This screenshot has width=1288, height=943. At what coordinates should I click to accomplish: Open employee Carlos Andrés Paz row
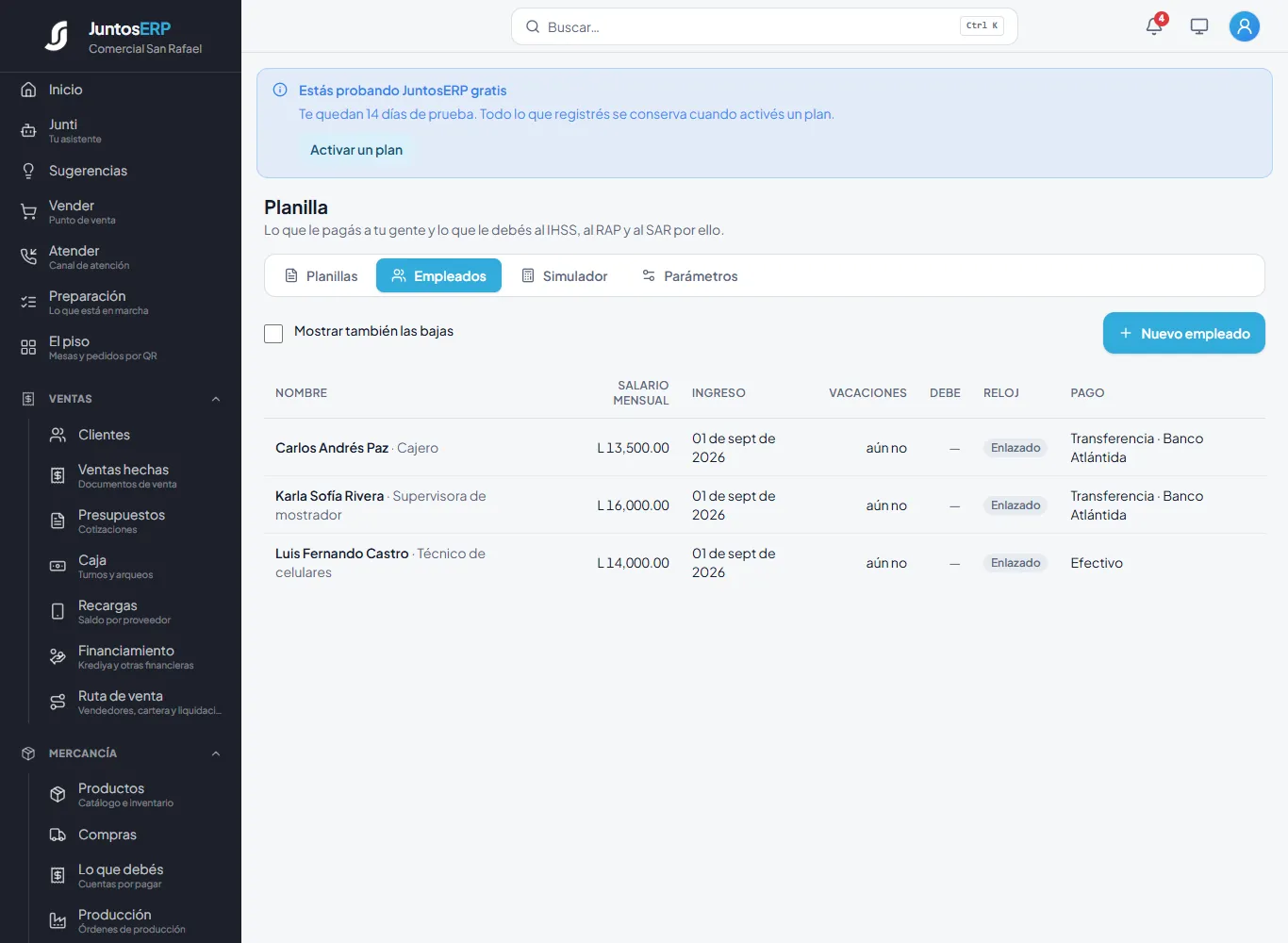click(765, 448)
